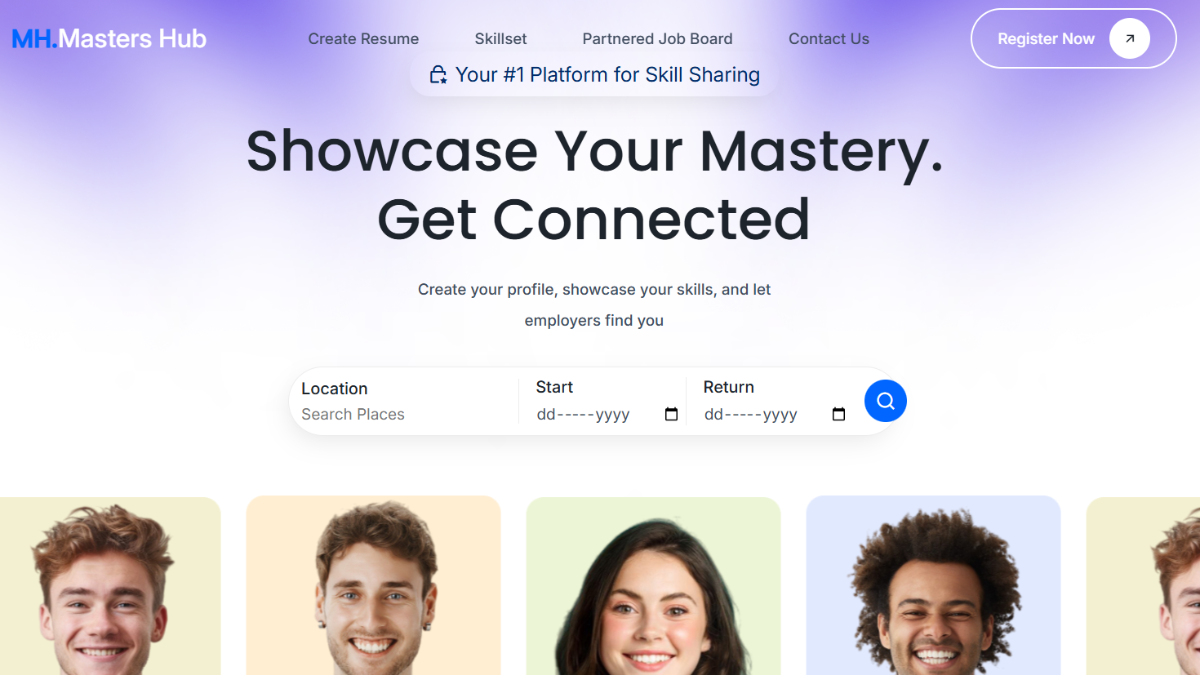Open the Start date calendar picker icon

[671, 414]
